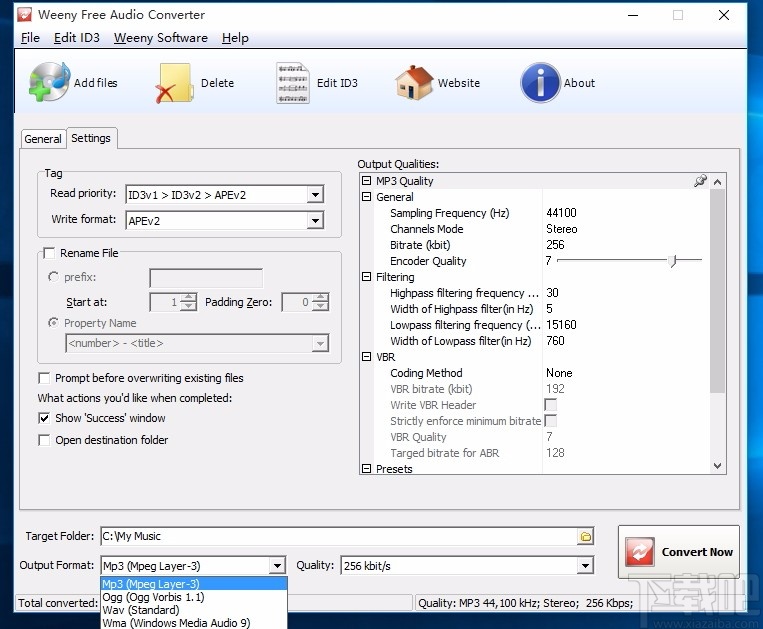The width and height of the screenshot is (763, 629).
Task: Click the pin icon in MP3 Quality header
Action: (x=700, y=181)
